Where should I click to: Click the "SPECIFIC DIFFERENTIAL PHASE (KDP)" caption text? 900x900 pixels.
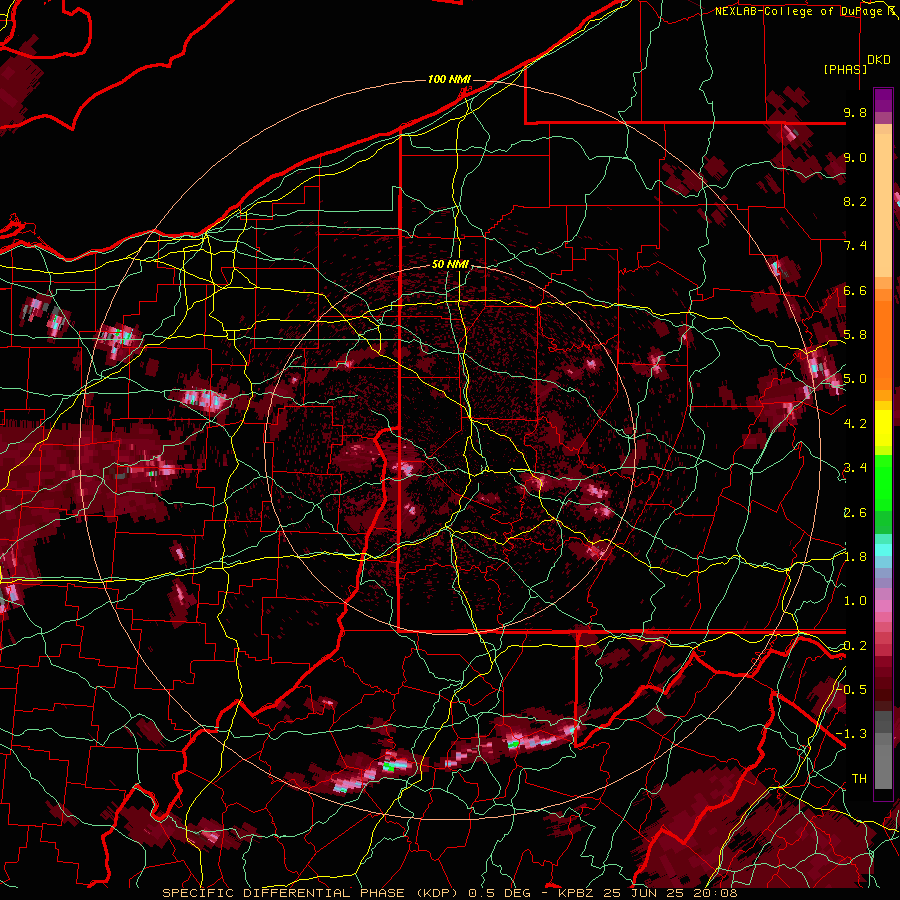(x=313, y=893)
